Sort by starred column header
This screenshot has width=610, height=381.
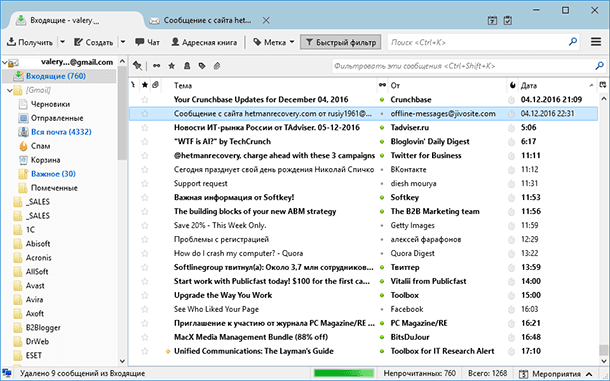145,85
